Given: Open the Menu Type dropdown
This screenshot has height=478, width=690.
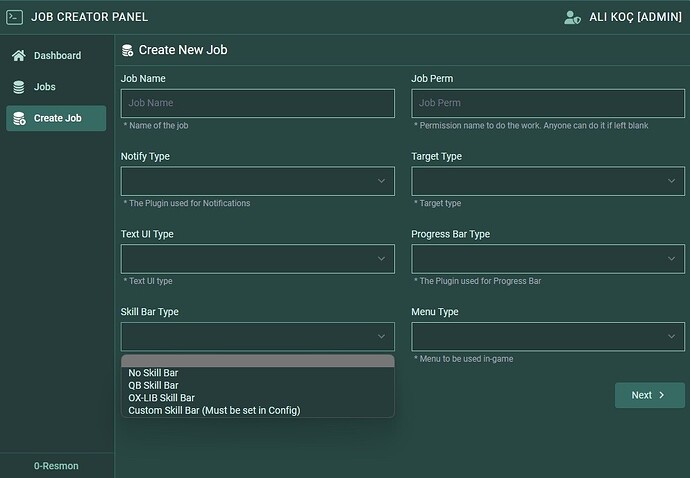Looking at the screenshot, I should [x=548, y=337].
